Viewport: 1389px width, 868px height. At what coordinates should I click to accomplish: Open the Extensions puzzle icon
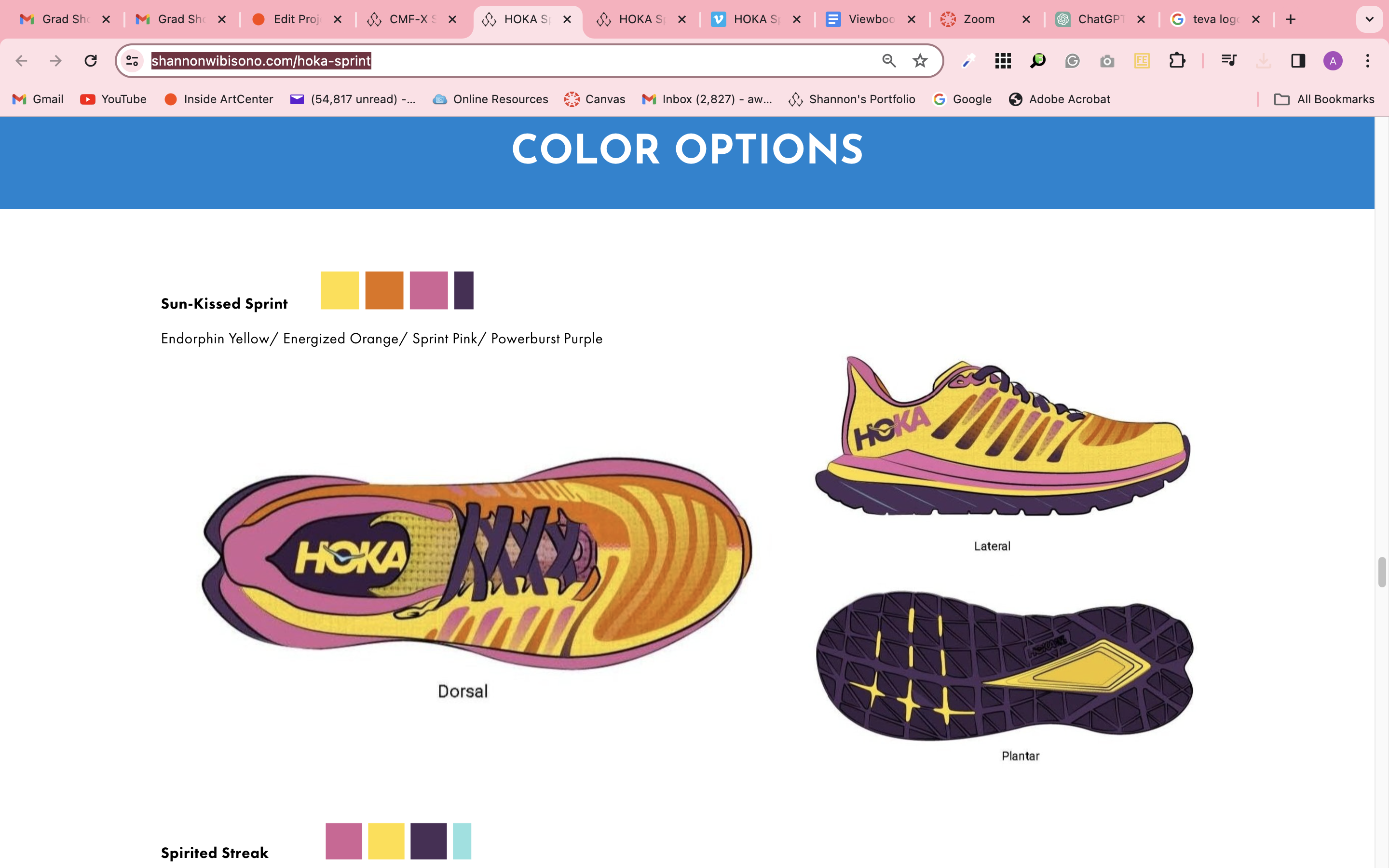pos(1177,61)
